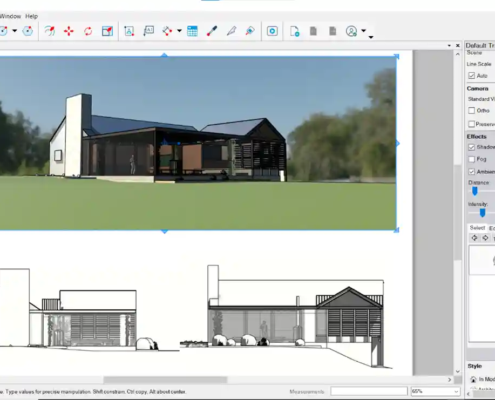Screen dimensions: 495x400
Task: Click the vertical scrollbar down arrow
Action: tap(458, 371)
